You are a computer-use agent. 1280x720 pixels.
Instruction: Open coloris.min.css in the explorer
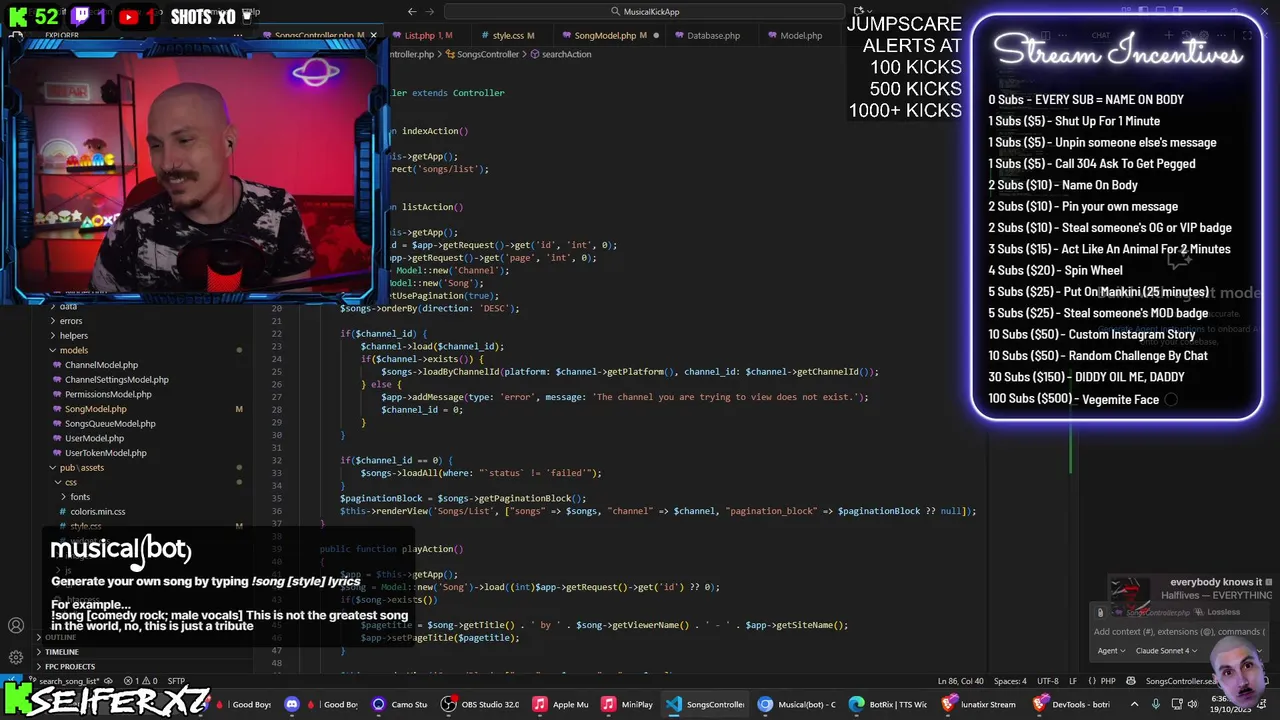[x=98, y=512]
